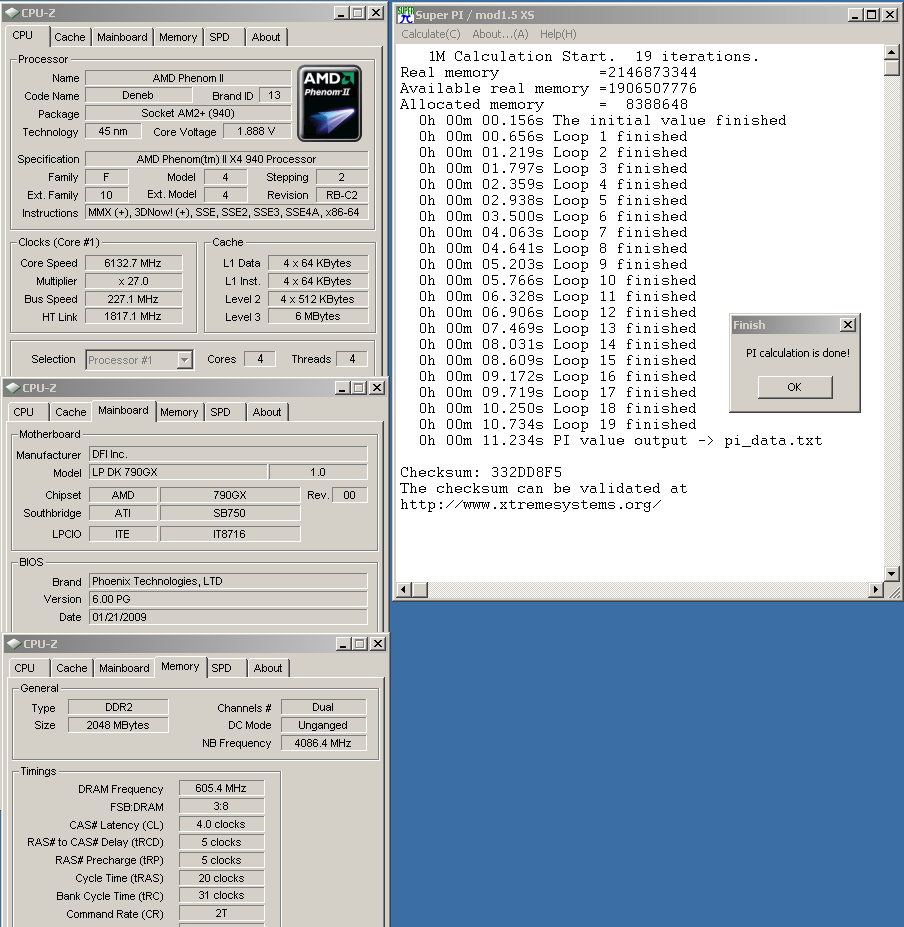Switch to About tab in middle CPU-Z window
Image resolution: width=904 pixels, height=927 pixels.
pos(267,412)
